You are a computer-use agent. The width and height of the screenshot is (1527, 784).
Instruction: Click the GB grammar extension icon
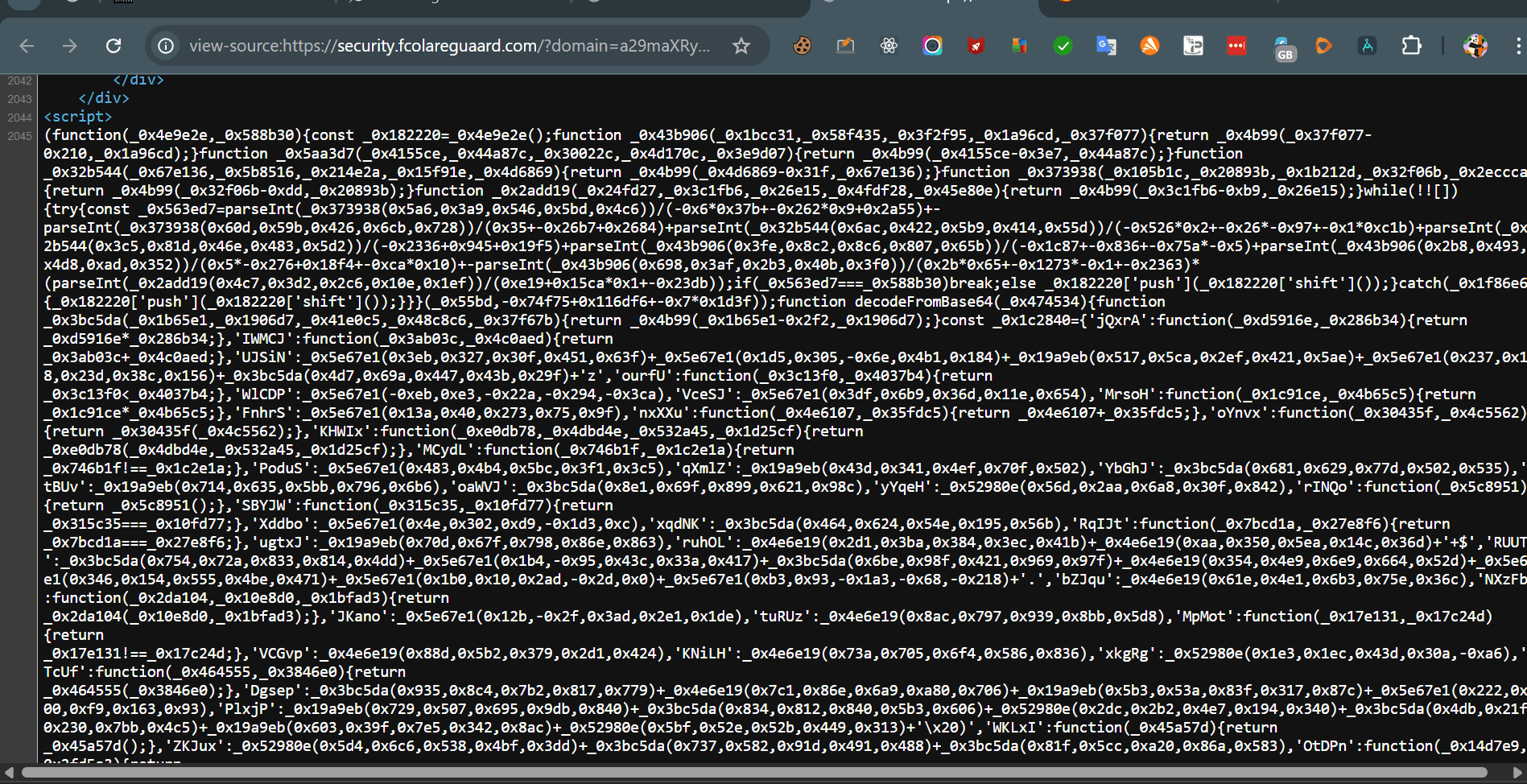(x=1285, y=48)
